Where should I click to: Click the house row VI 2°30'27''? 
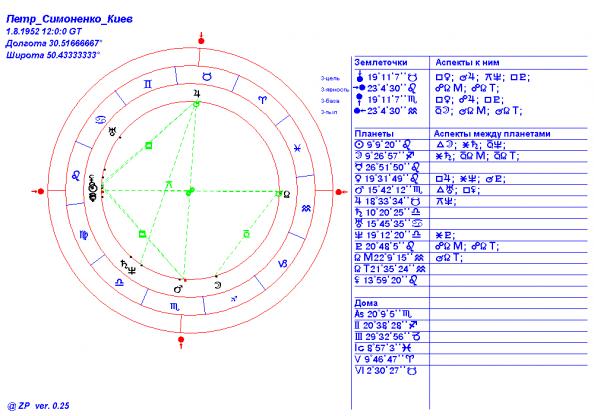pos(386,371)
